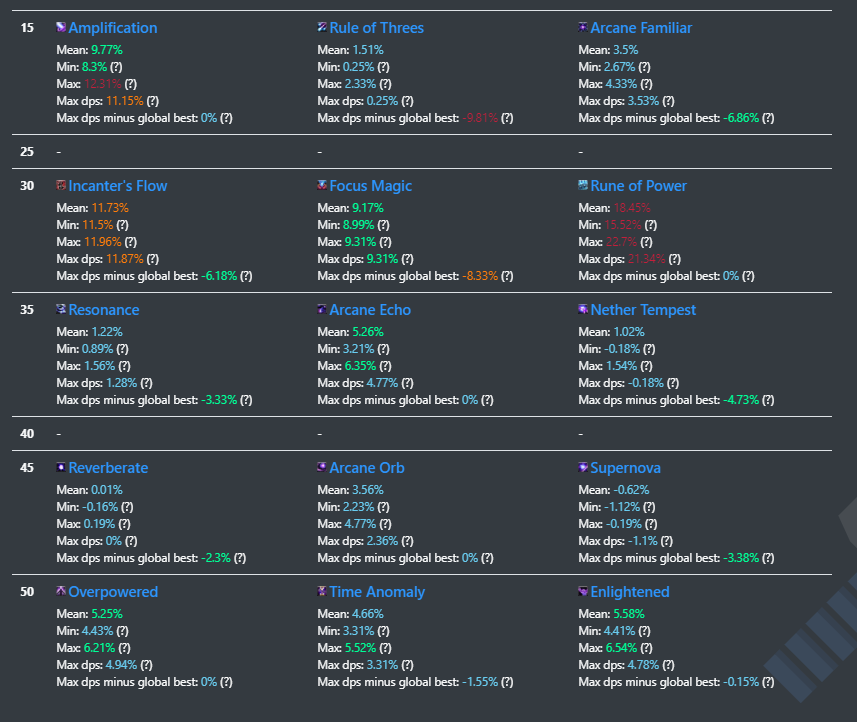Viewport: 857px width, 722px height.
Task: Click the Reverberate talent icon
Action: coord(61,467)
